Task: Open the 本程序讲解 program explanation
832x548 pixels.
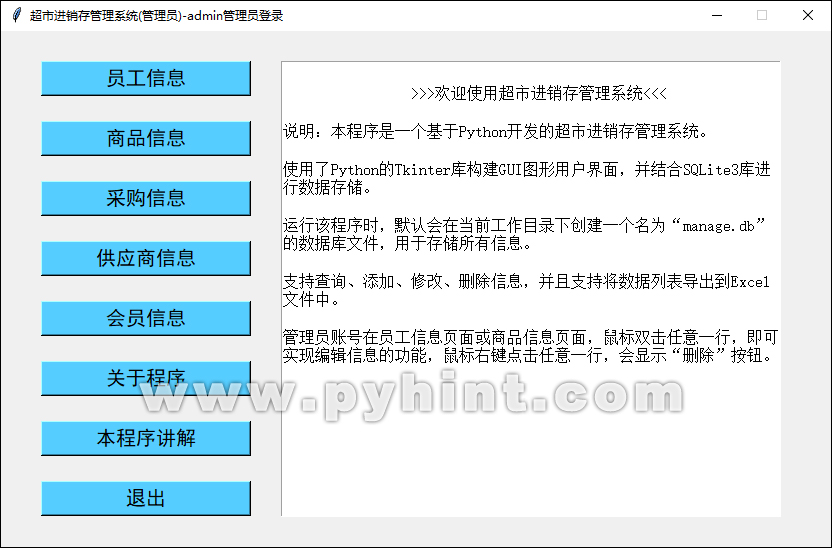Action: pos(146,438)
